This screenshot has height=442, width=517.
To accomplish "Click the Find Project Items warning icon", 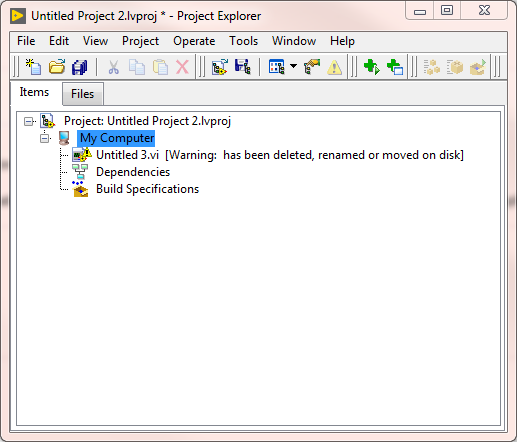I will click(334, 67).
